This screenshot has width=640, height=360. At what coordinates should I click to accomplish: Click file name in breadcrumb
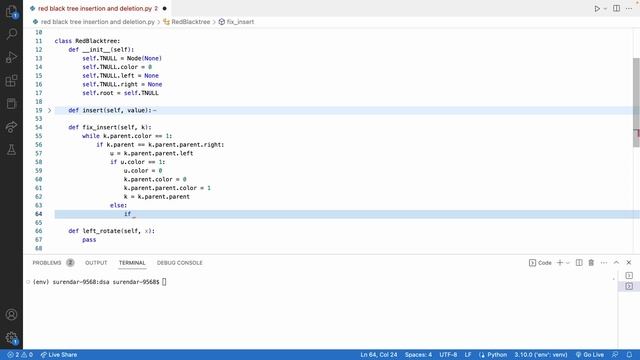pos(98,22)
